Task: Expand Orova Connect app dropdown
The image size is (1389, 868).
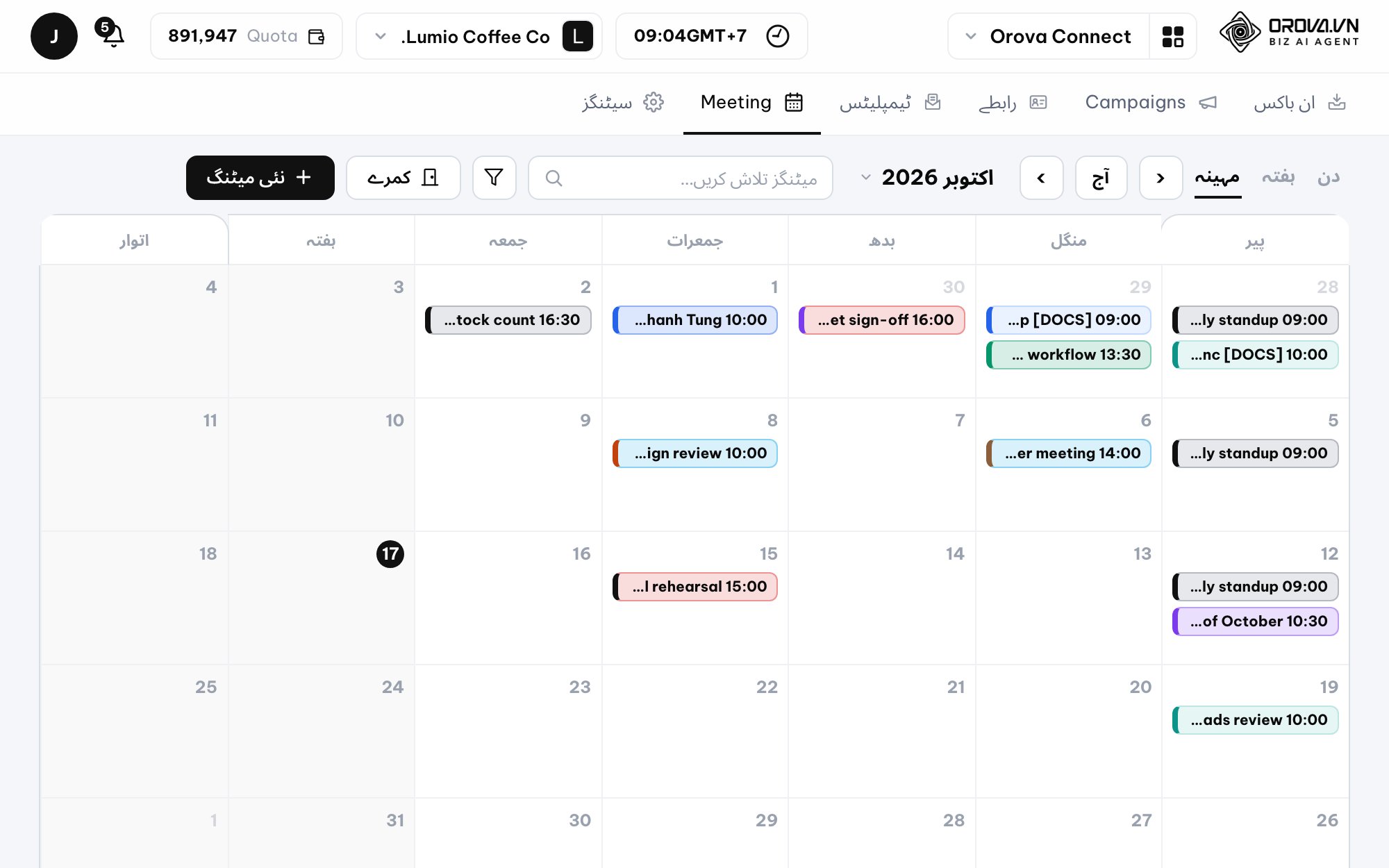Action: tap(1049, 36)
